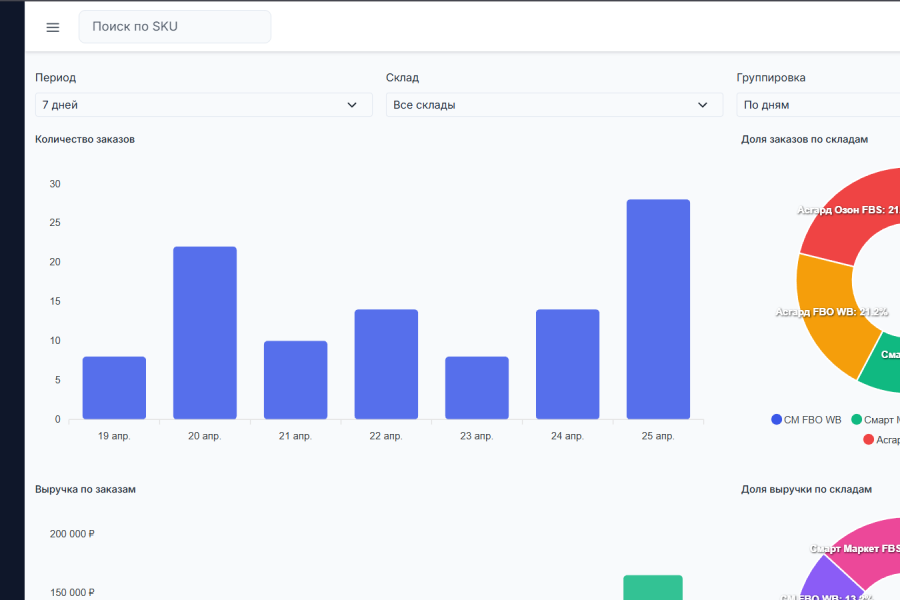Toggle the green 'Смарт' legend item
Image resolution: width=900 pixels, height=600 pixels.
[875, 420]
